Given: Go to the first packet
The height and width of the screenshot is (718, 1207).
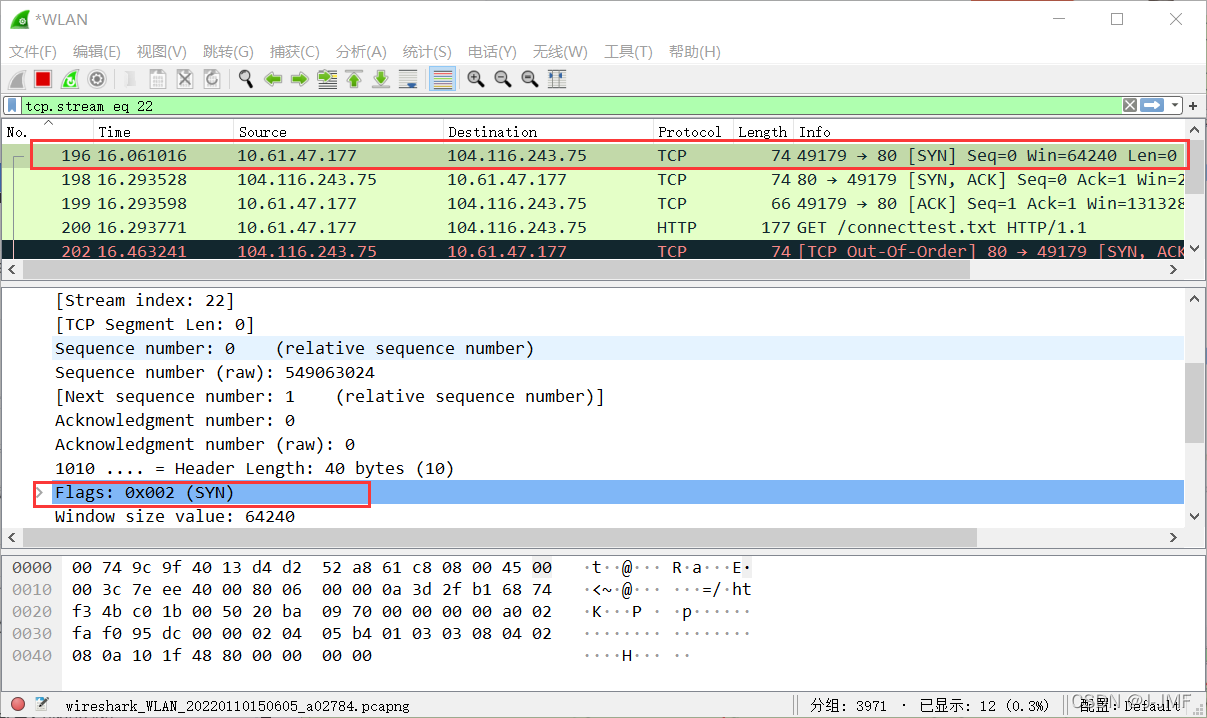Looking at the screenshot, I should [354, 79].
